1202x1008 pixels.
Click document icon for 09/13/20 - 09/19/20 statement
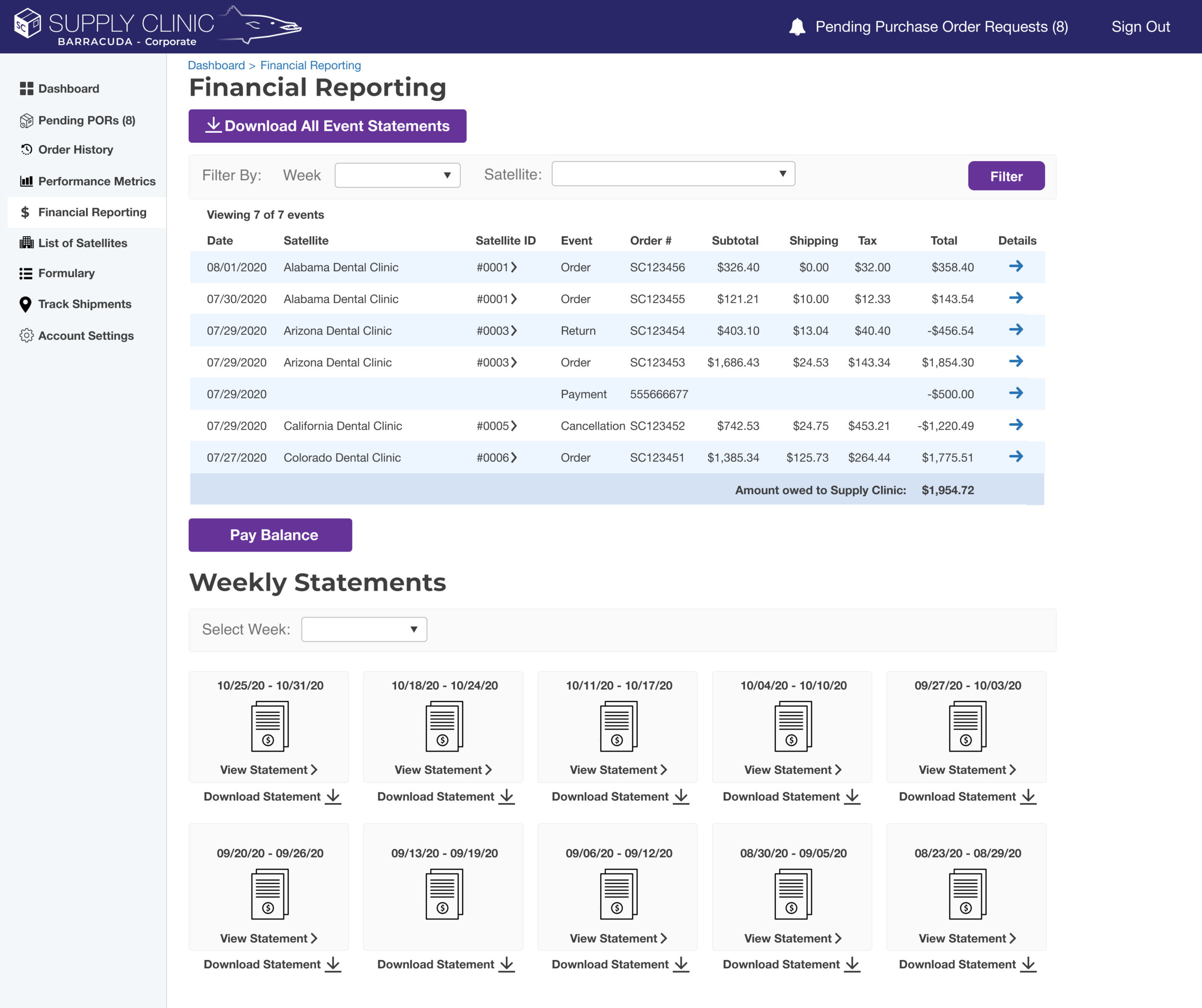(444, 894)
